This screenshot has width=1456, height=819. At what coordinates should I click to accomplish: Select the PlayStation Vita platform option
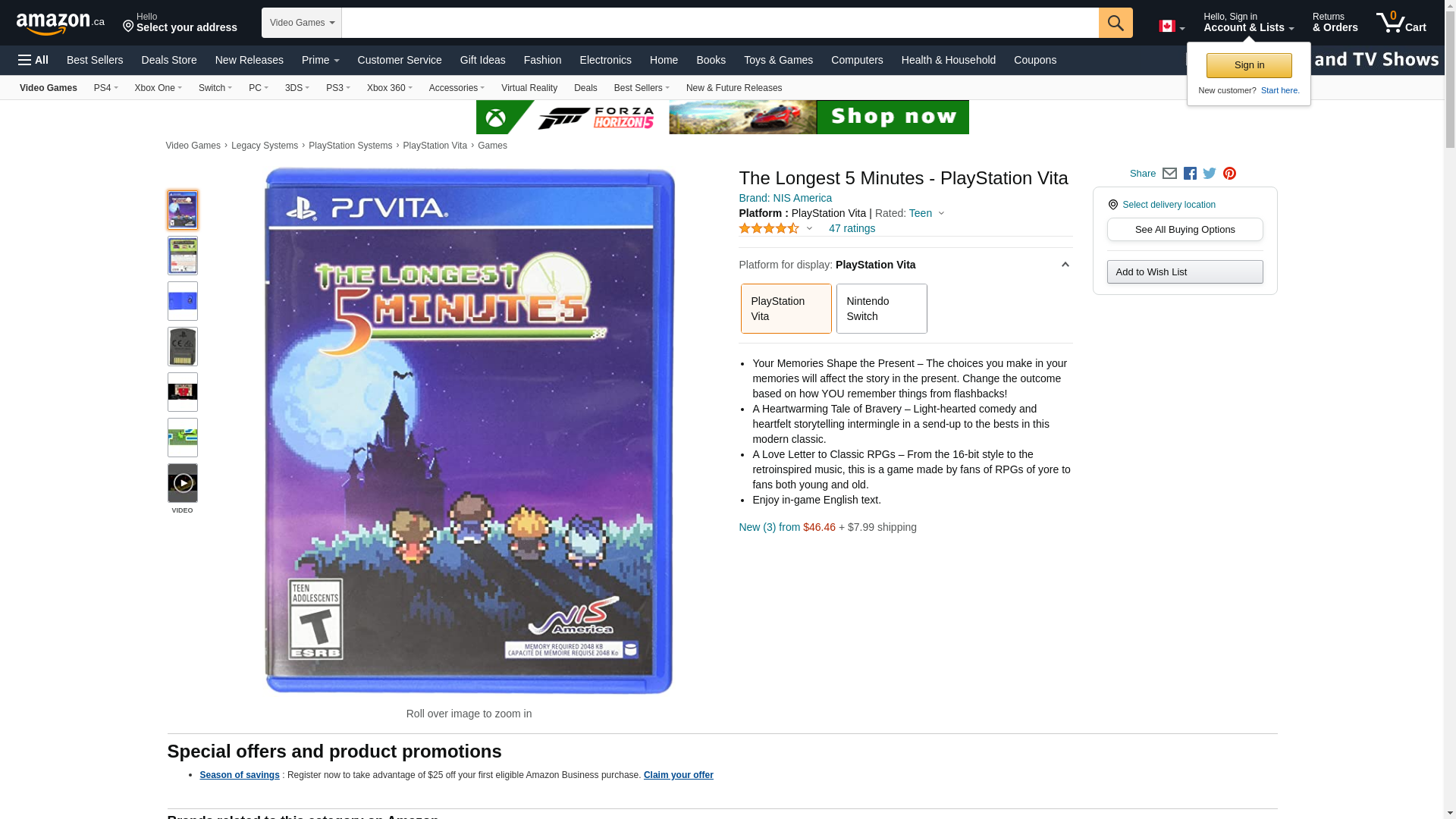pos(786,309)
